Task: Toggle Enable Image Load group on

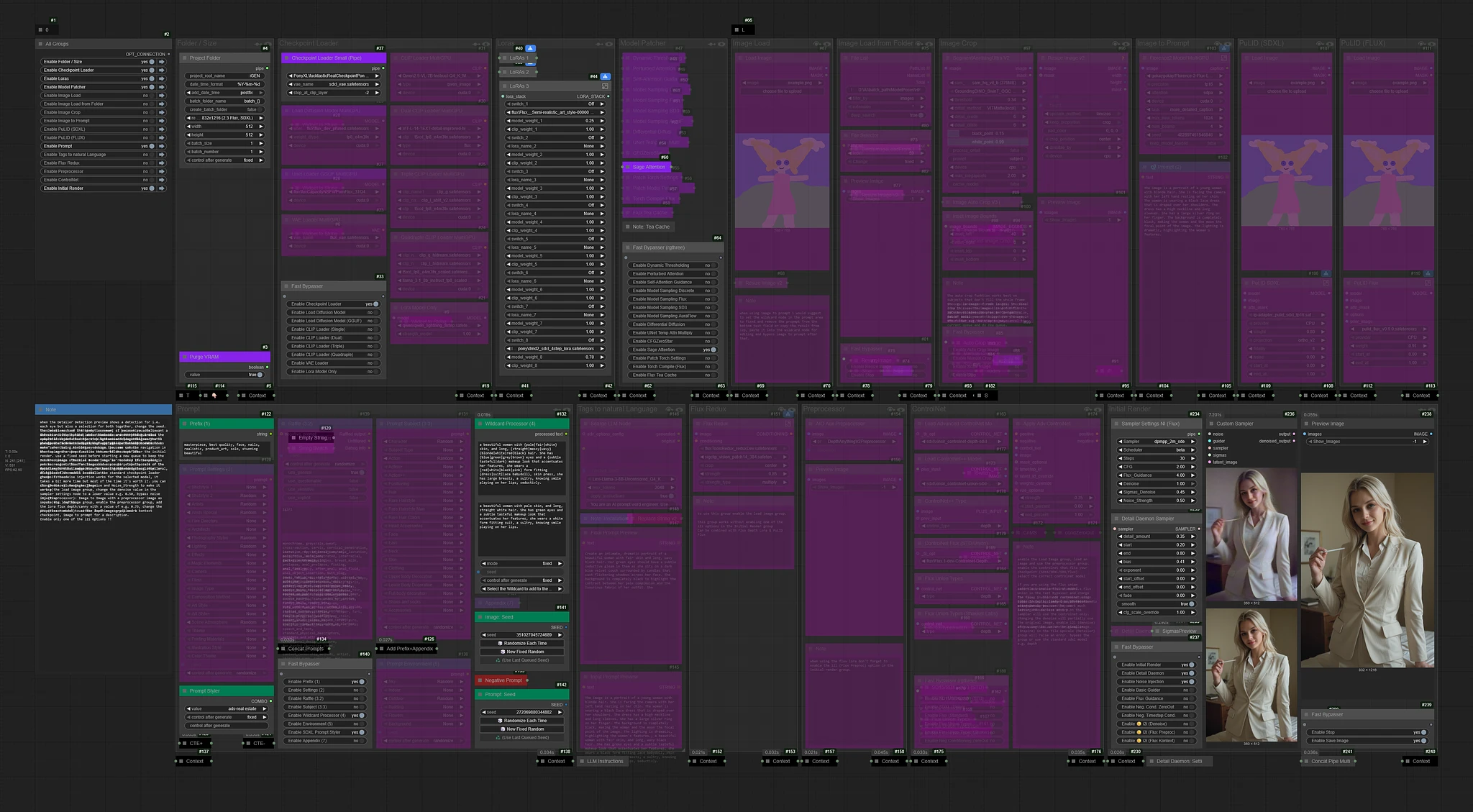Action: (152, 96)
